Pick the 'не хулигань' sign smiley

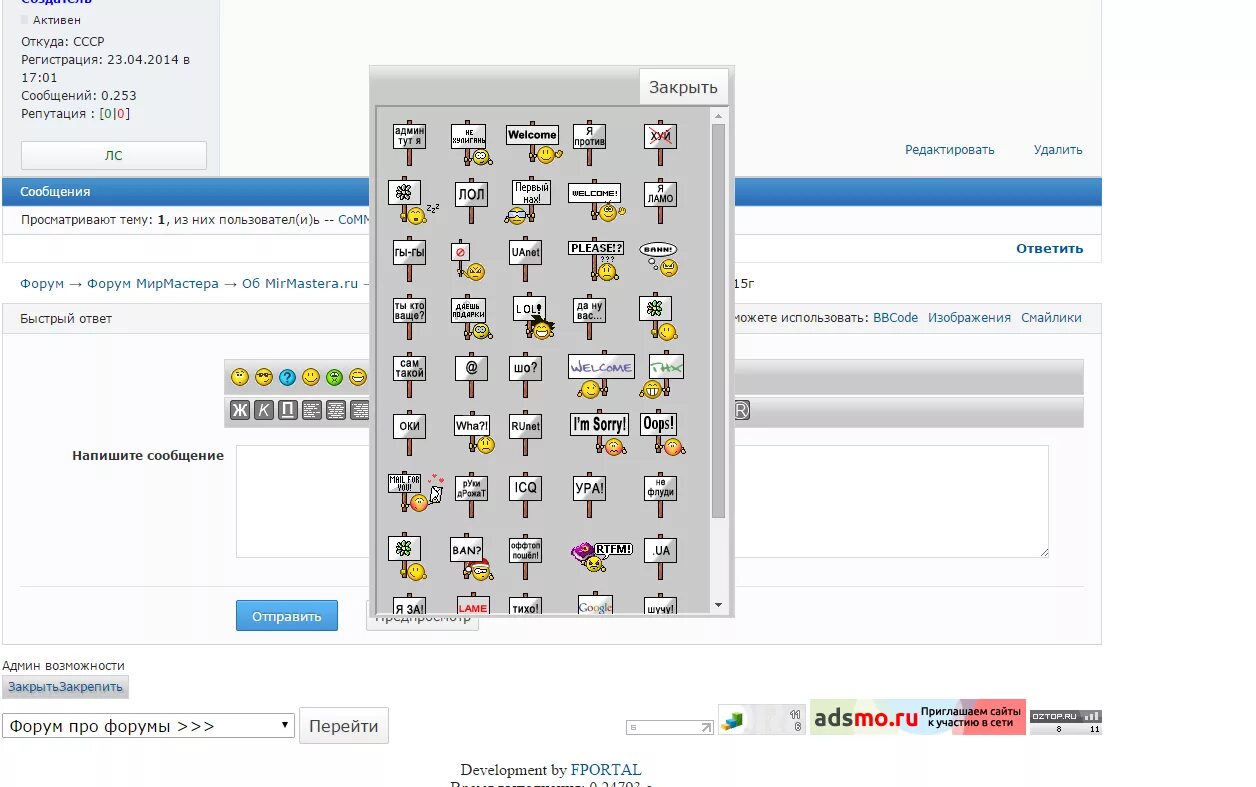tap(471, 144)
